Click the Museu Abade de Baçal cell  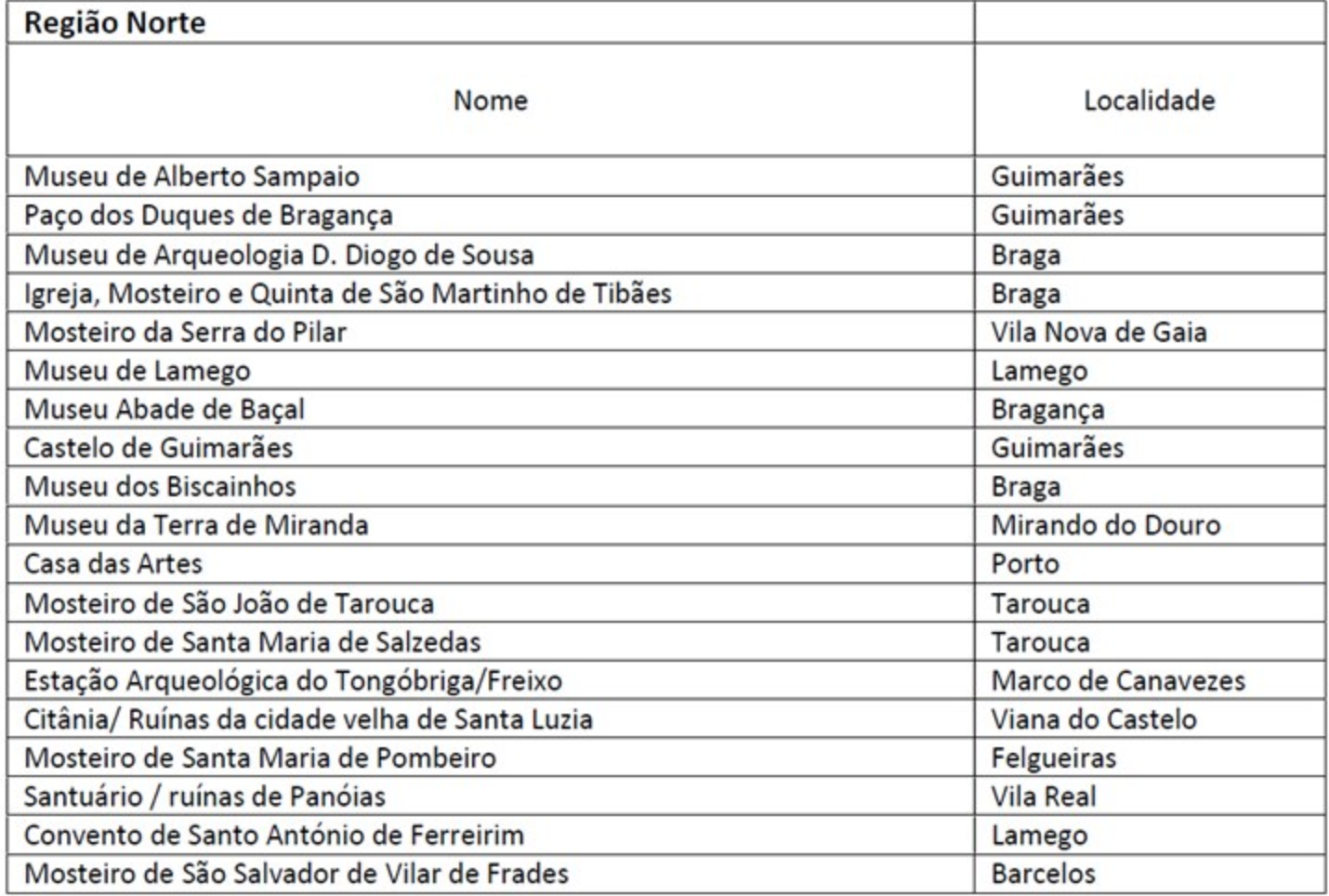491,409
